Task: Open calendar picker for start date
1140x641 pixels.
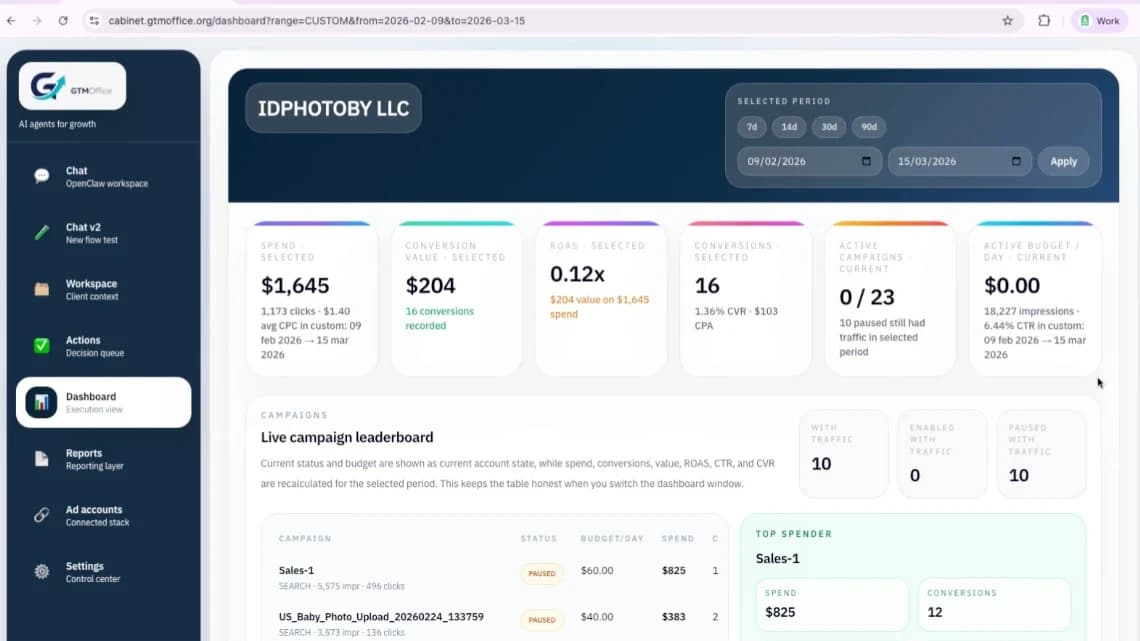Action: [x=866, y=161]
